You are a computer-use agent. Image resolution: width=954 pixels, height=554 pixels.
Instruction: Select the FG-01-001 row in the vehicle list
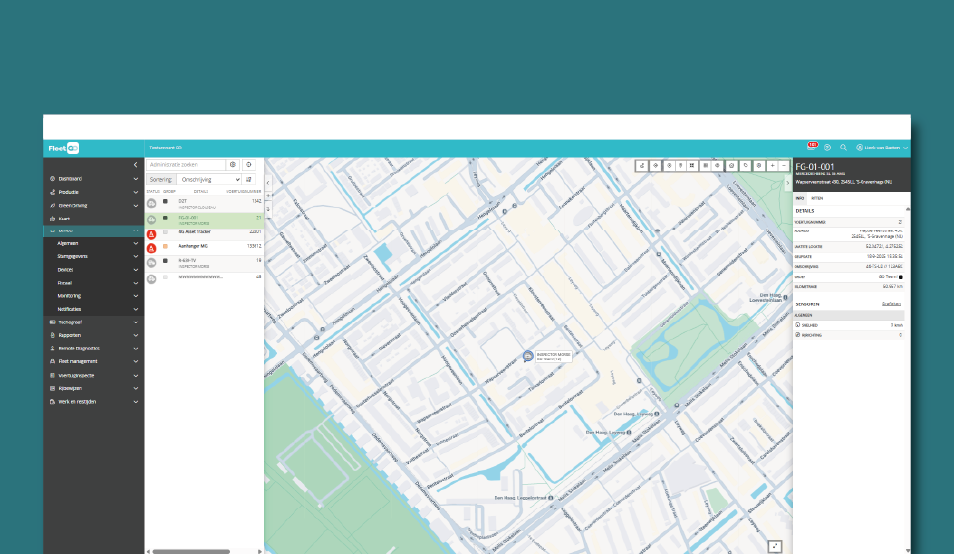coord(204,220)
